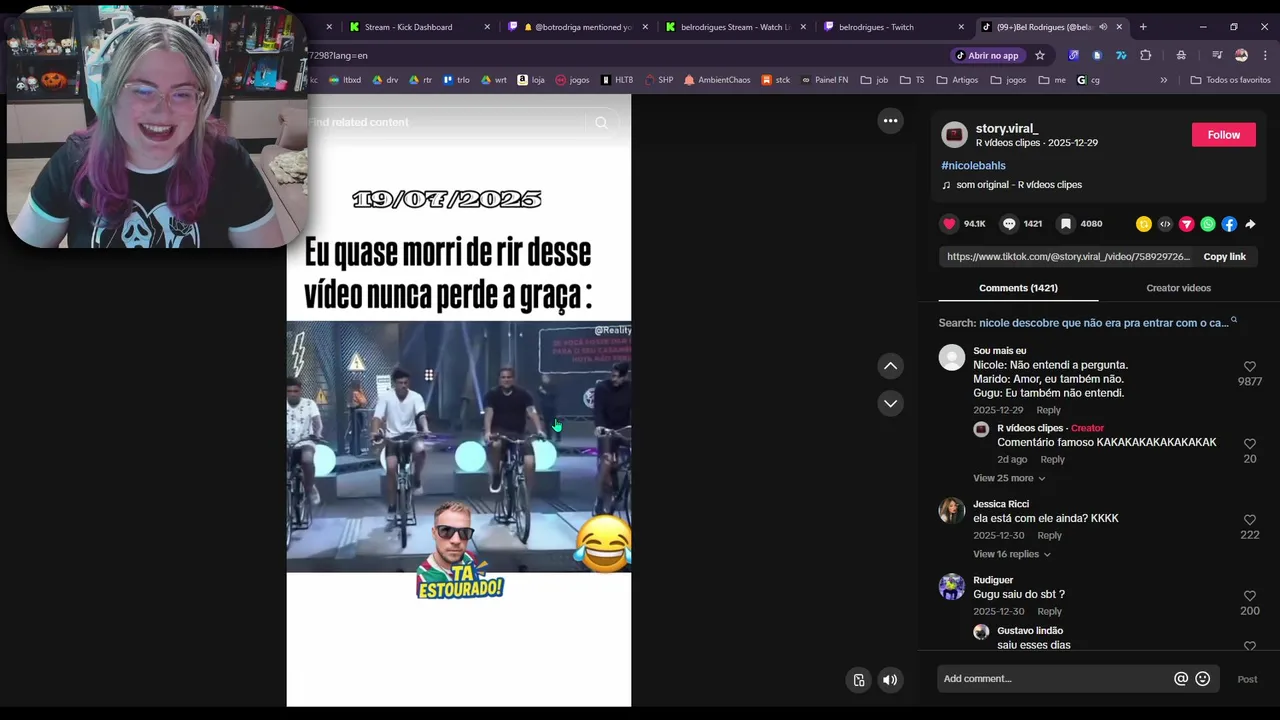Mute the TikTok tab audio icon
This screenshot has height=720, width=1280.
tap(1103, 27)
